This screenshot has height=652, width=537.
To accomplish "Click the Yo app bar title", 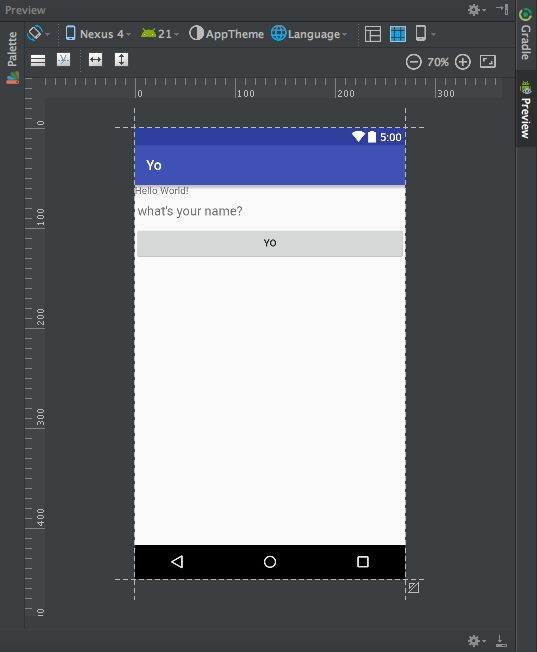I will [153, 165].
